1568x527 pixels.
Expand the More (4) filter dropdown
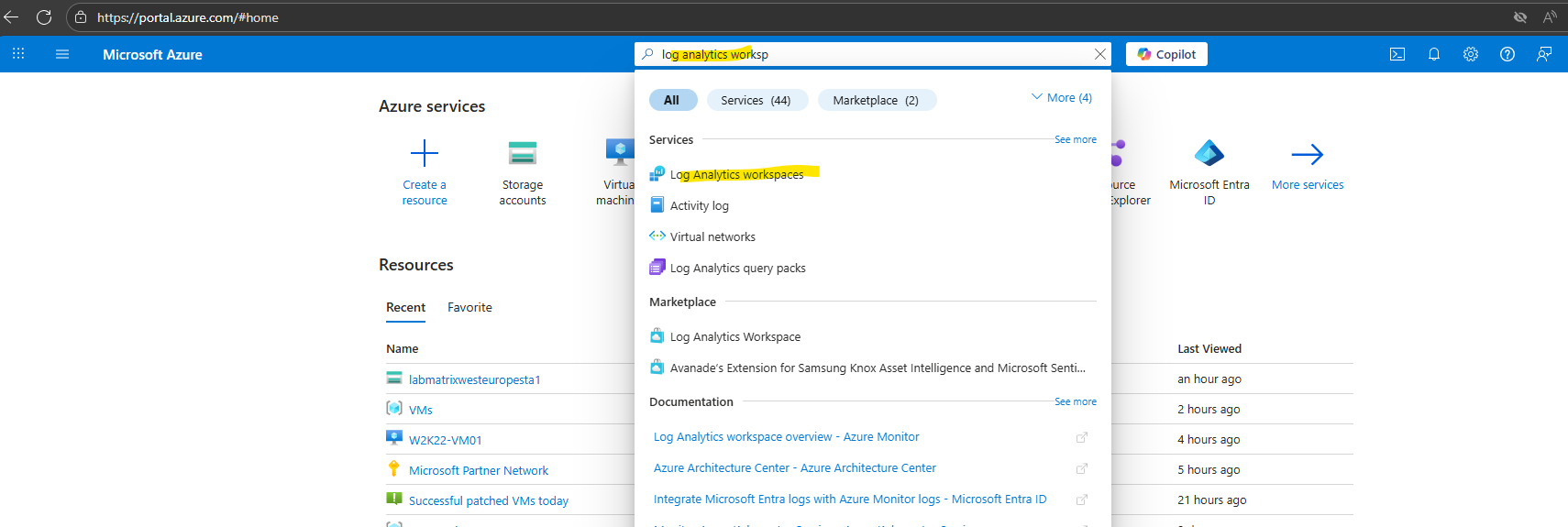click(x=1062, y=97)
